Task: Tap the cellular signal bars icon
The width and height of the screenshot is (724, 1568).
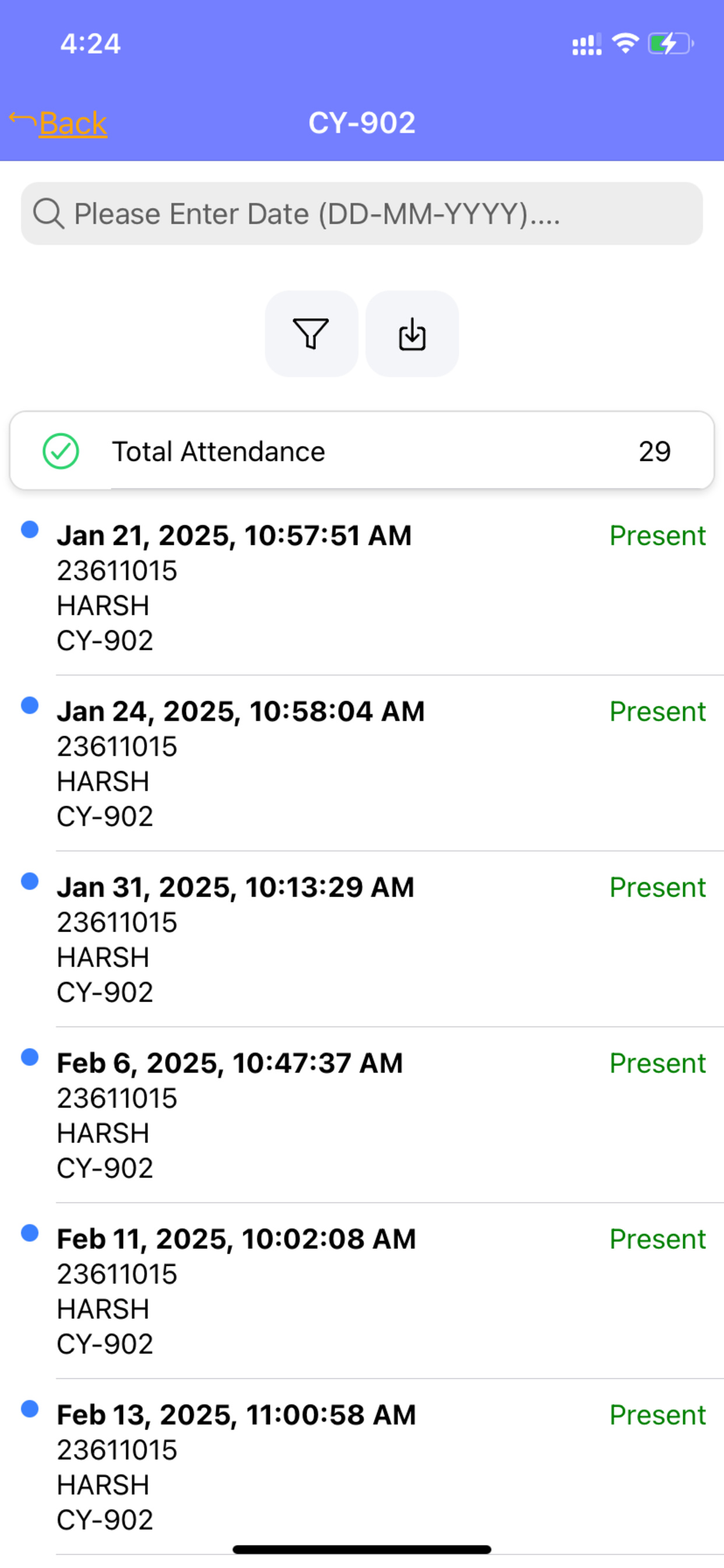Action: [x=586, y=44]
